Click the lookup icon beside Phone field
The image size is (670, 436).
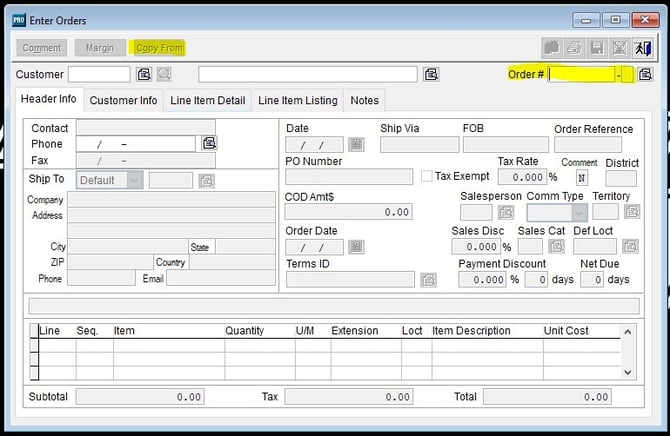[209, 144]
